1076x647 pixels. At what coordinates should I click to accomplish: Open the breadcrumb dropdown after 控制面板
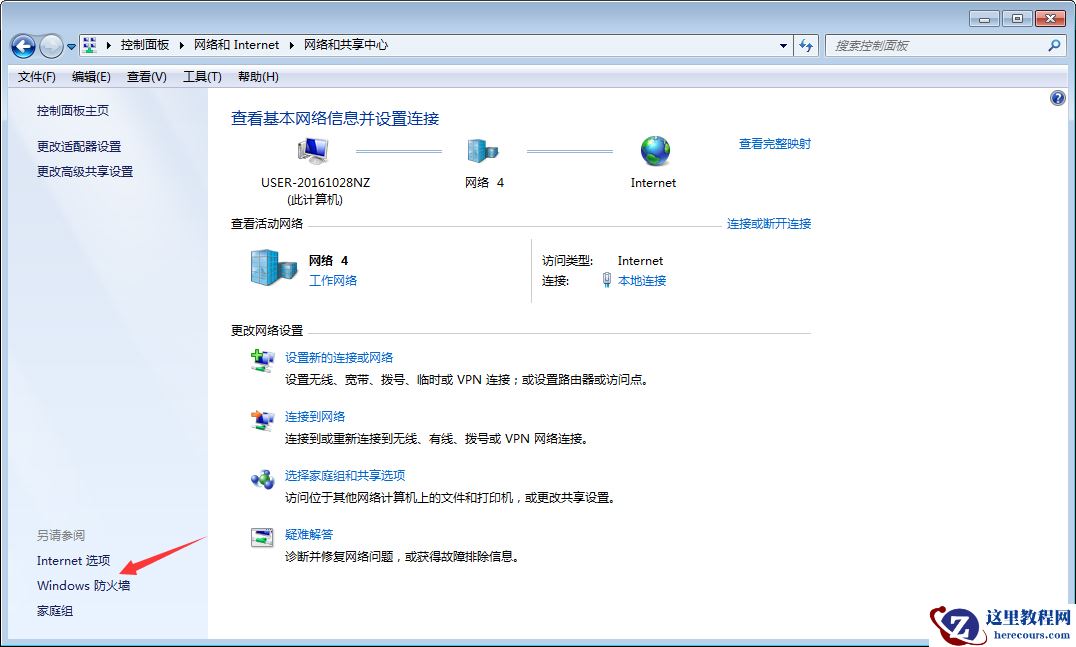[x=184, y=44]
